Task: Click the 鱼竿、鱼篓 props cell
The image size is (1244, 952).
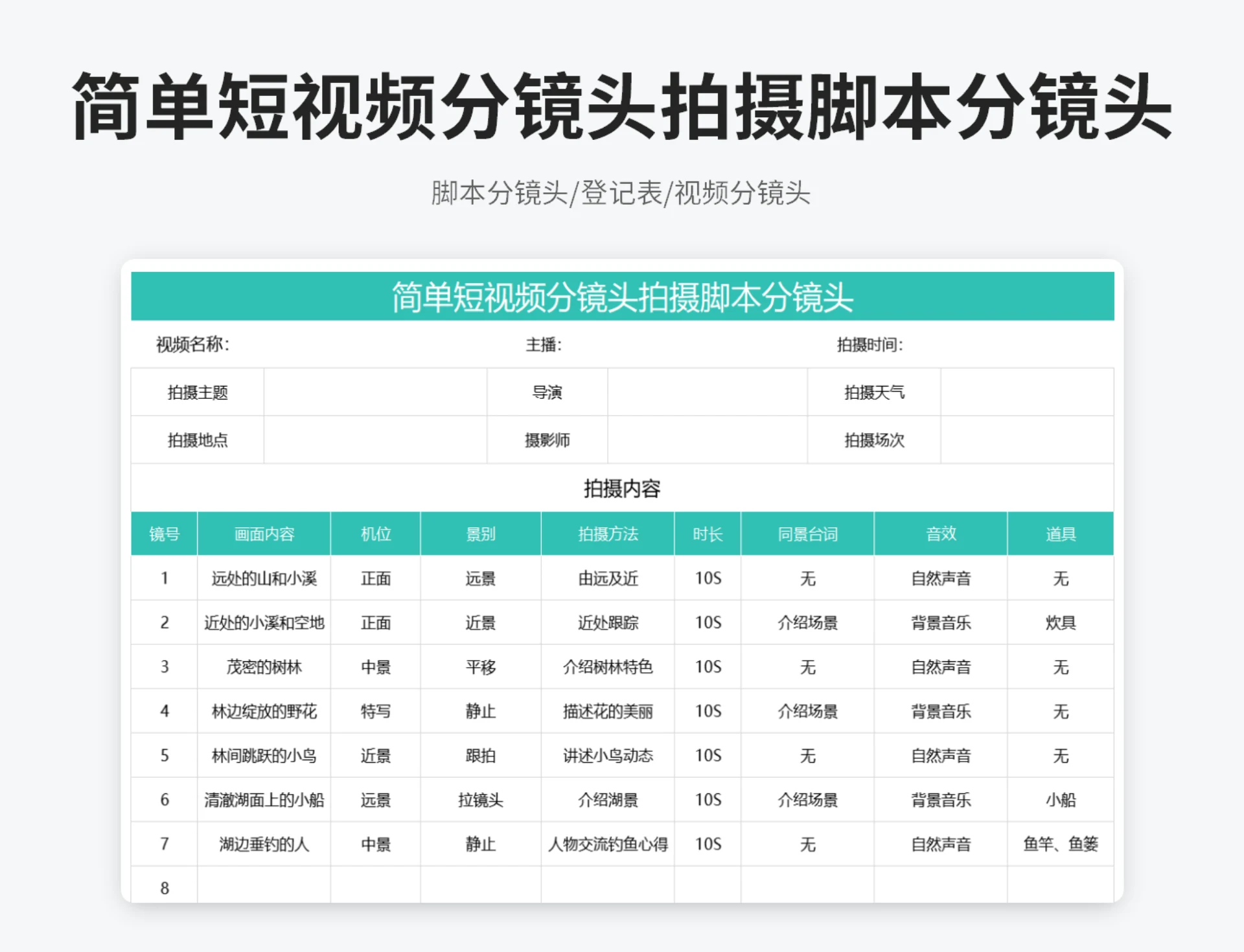Action: pyautogui.click(x=1061, y=844)
